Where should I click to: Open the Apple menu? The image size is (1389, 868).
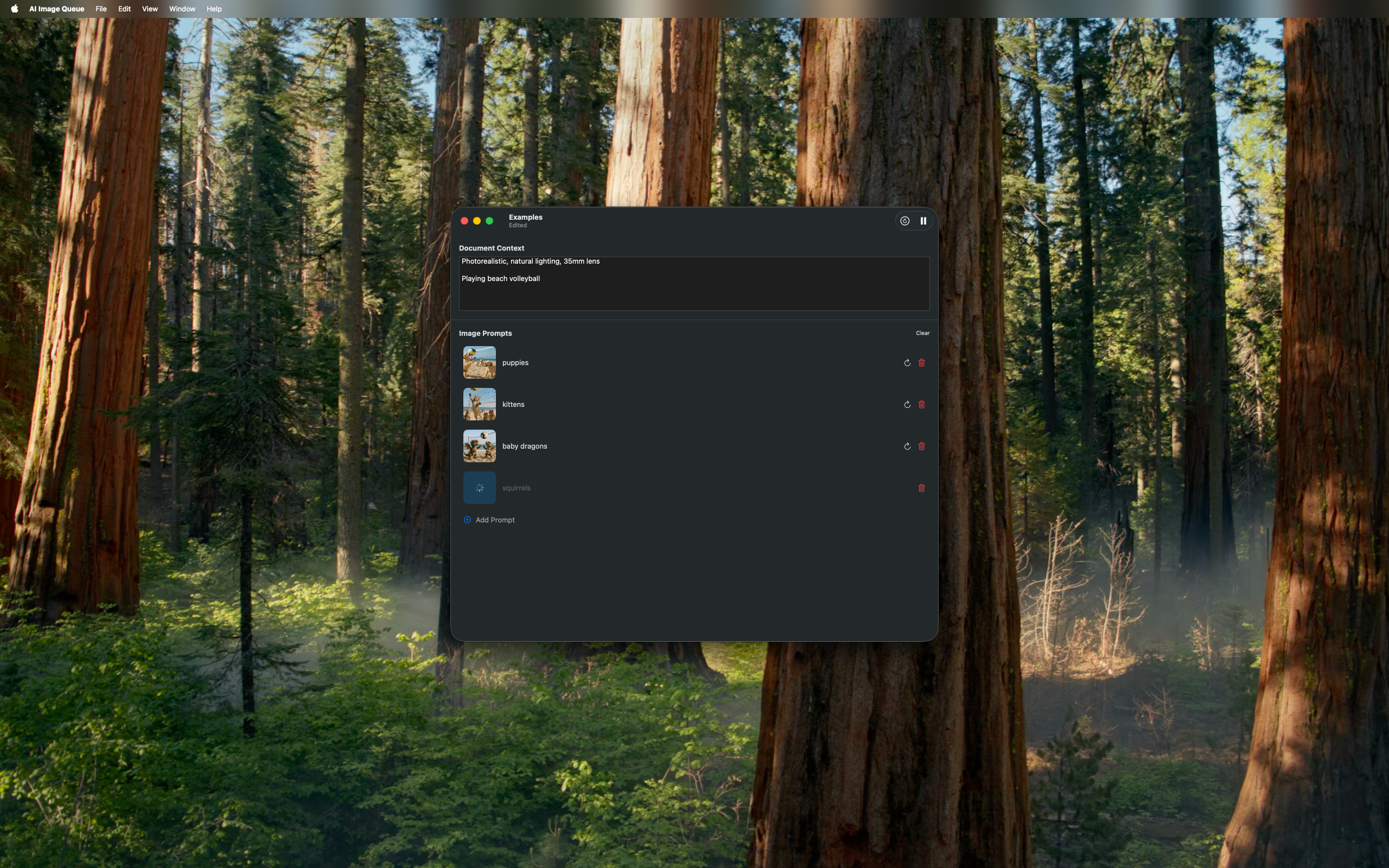click(x=14, y=9)
